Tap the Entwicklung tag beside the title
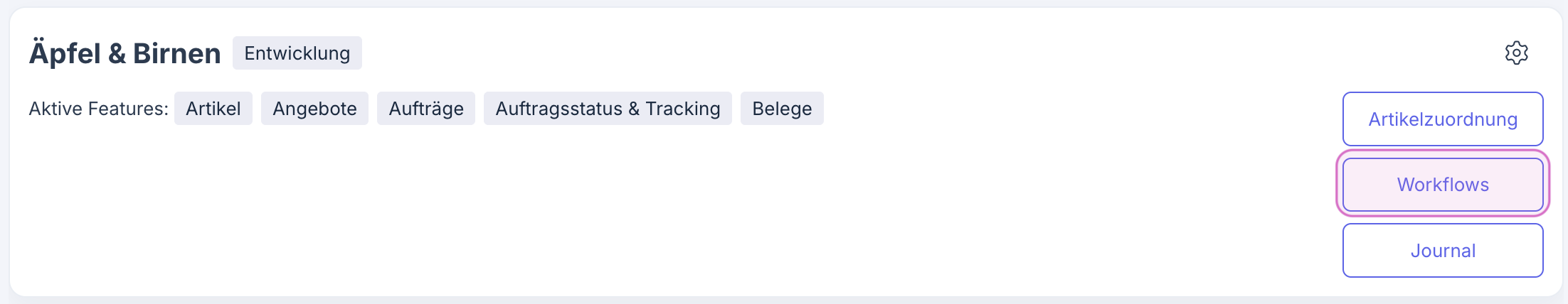This screenshot has height=304, width=1568. point(297,53)
